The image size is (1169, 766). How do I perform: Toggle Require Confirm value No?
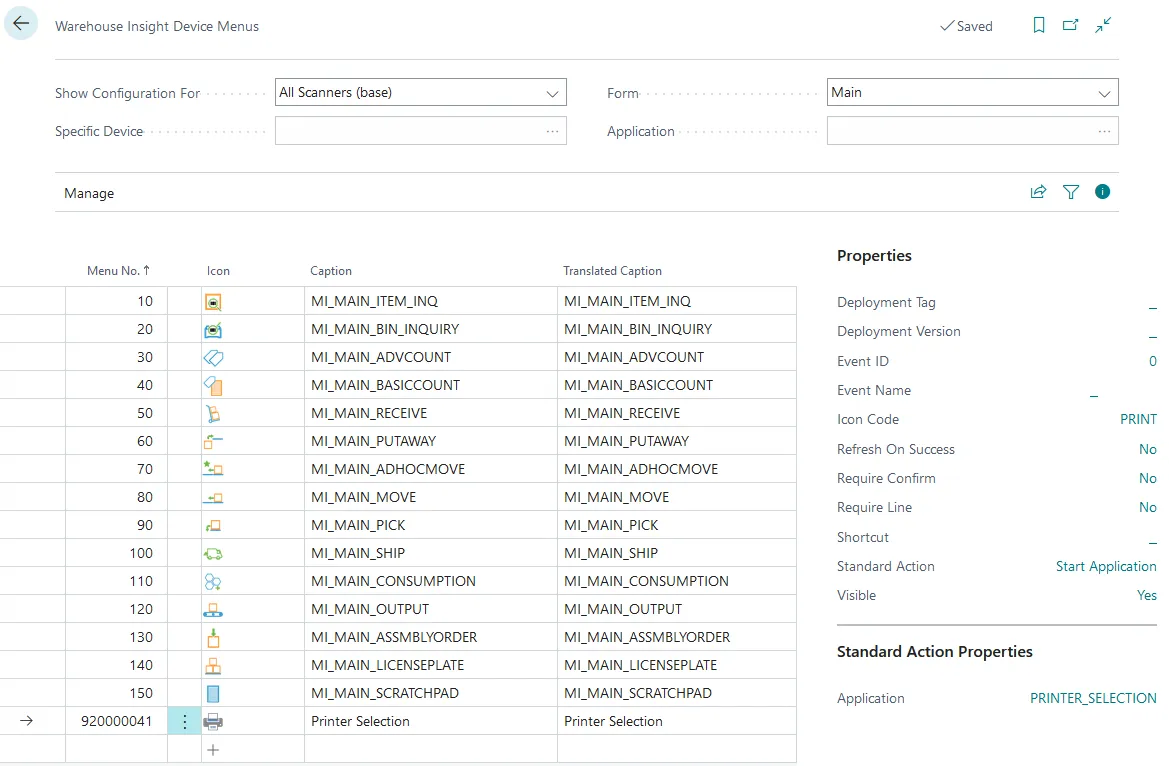click(x=1147, y=478)
